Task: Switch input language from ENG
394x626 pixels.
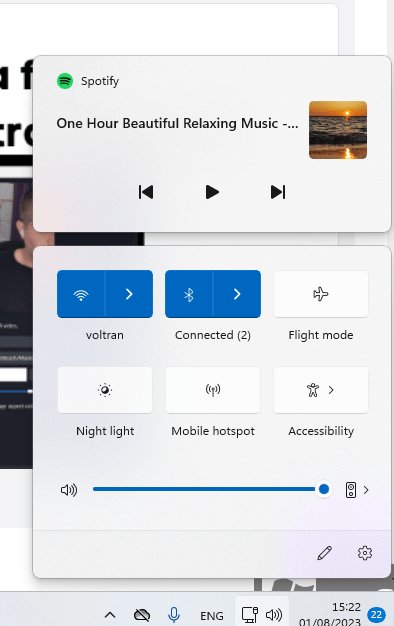Action: pyautogui.click(x=212, y=616)
